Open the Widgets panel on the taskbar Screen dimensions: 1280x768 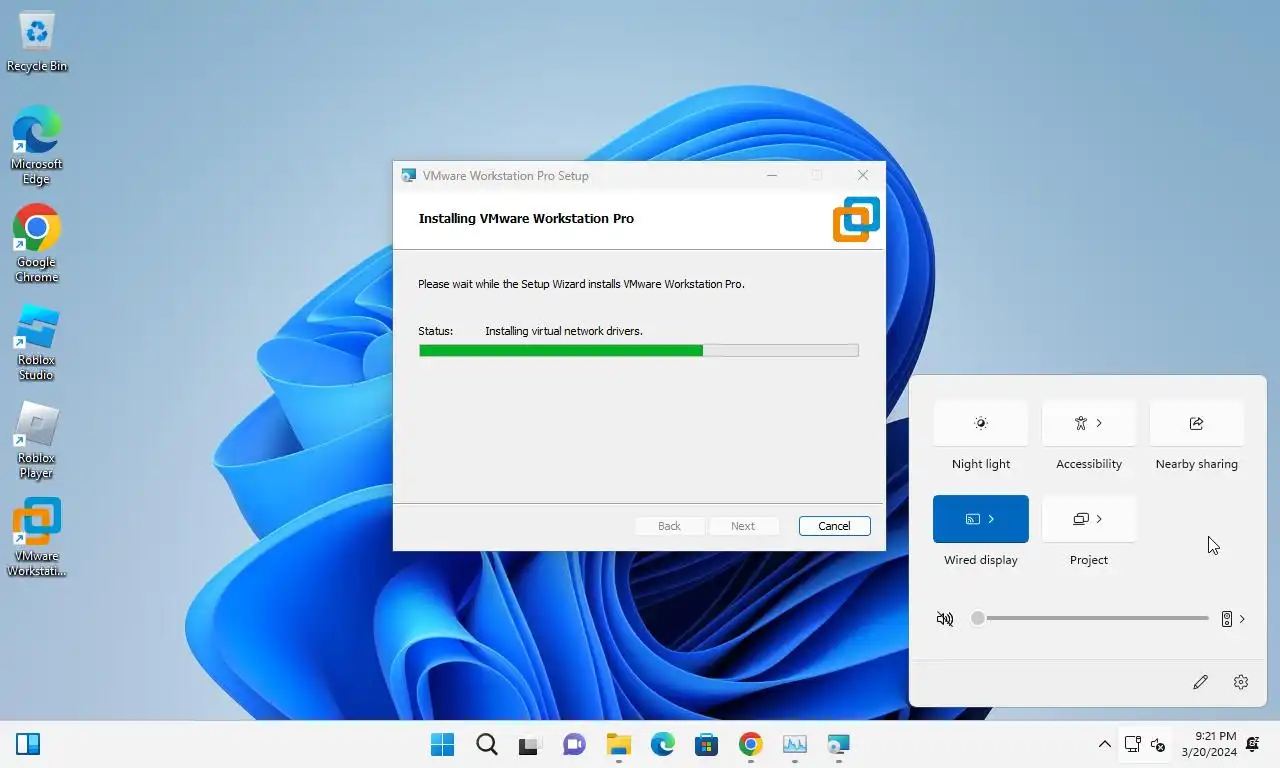28,744
